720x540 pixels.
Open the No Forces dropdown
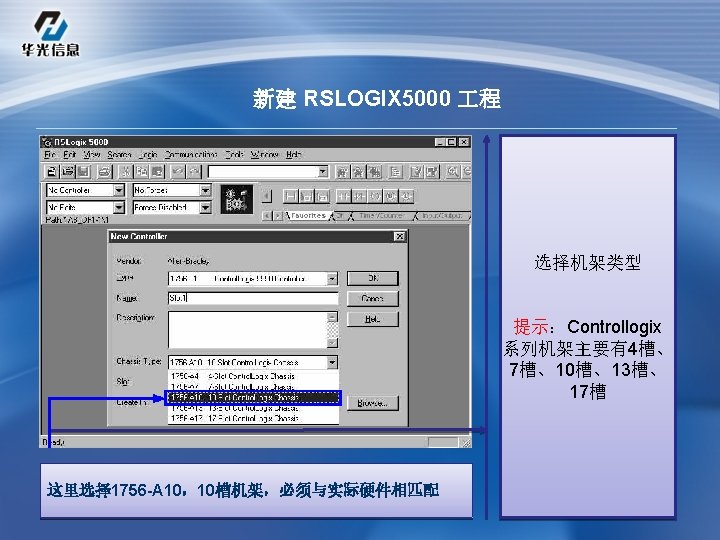pyautogui.click(x=205, y=190)
